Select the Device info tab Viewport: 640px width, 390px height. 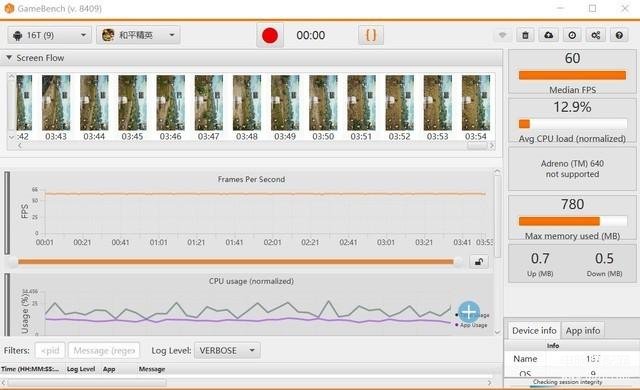pos(534,330)
